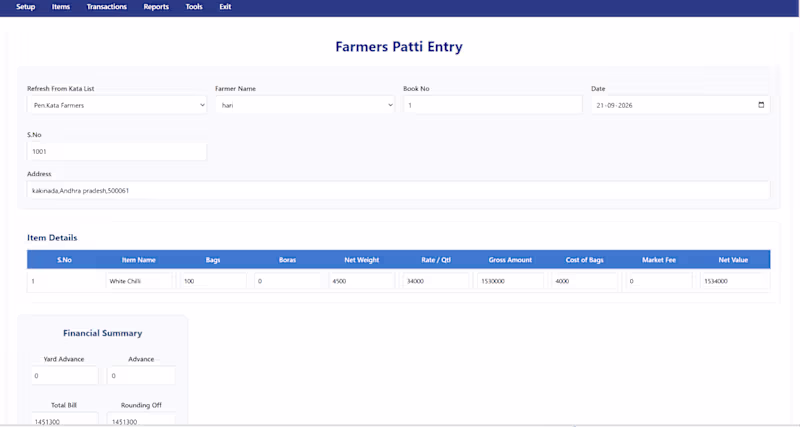
Task: Click the Farmers Patti Entry heading
Action: coord(399,46)
